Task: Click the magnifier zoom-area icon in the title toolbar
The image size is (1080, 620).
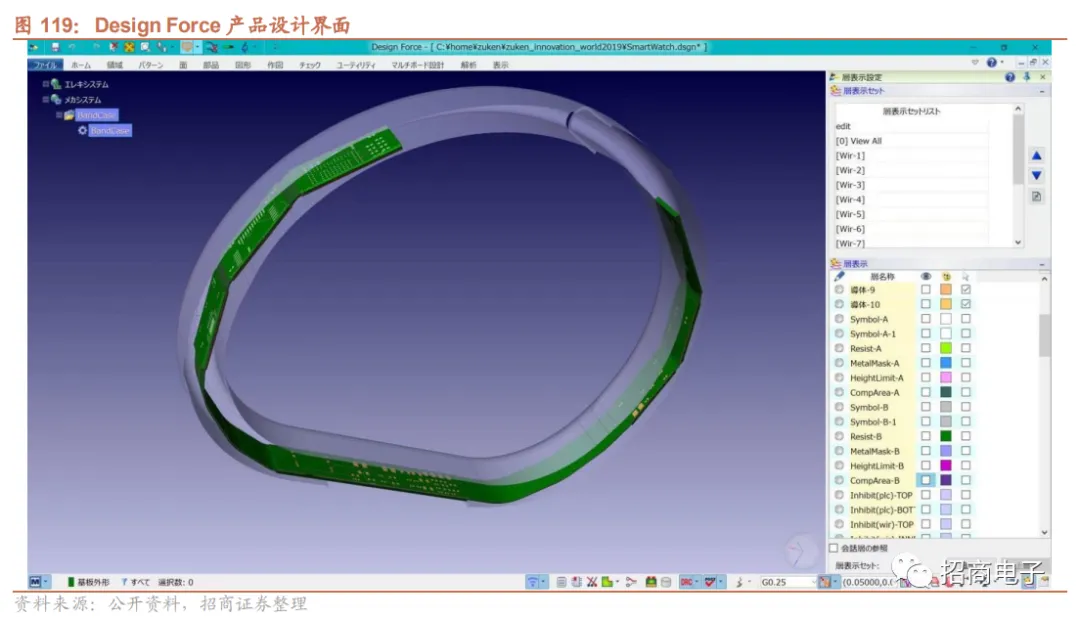Action: point(145,47)
